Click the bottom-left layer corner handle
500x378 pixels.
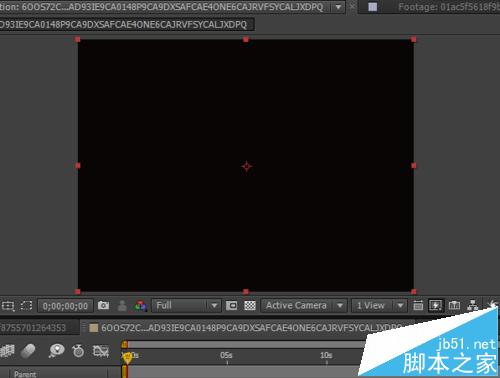tap(78, 292)
